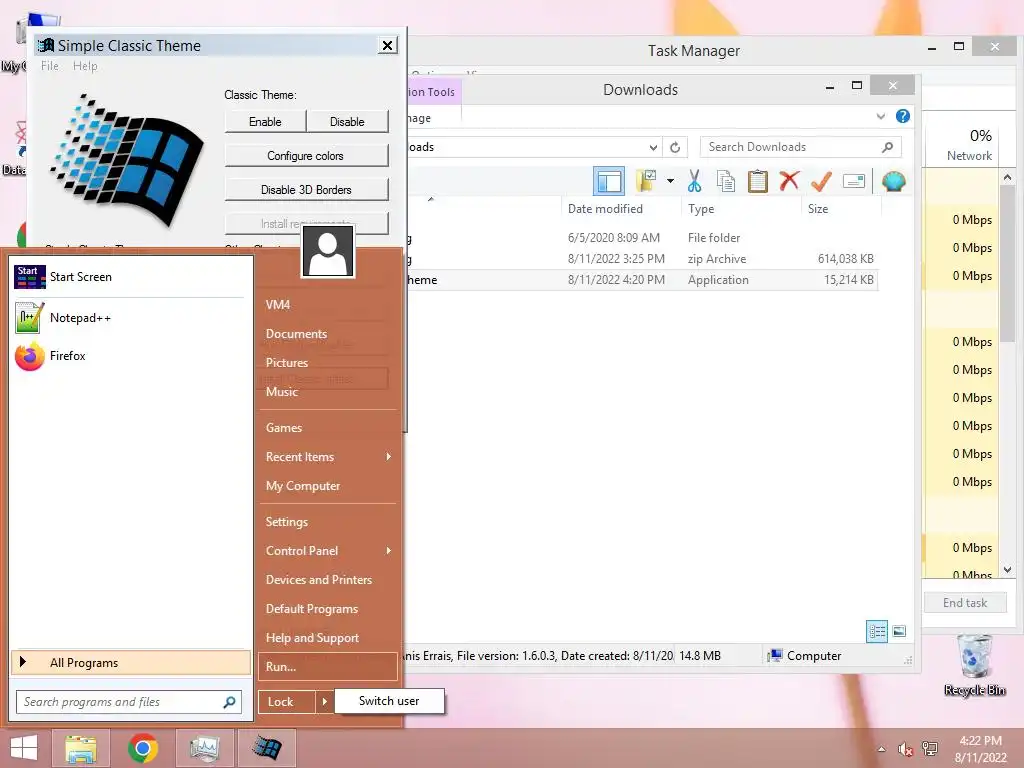Open Help menu in Simple Classic Theme
Image resolution: width=1024 pixels, height=768 pixels.
click(85, 66)
